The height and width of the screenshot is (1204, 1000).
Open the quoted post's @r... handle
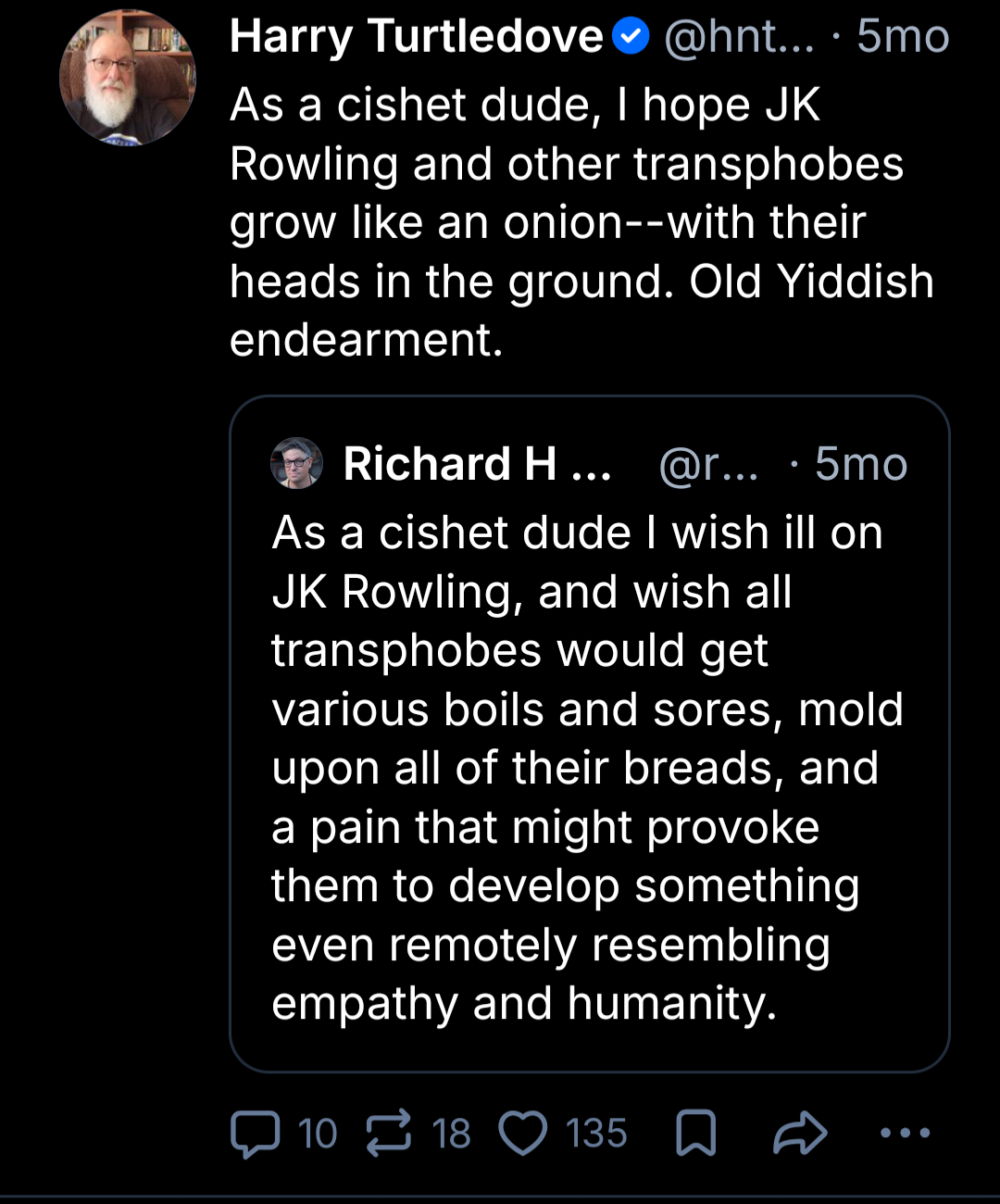[x=709, y=465]
